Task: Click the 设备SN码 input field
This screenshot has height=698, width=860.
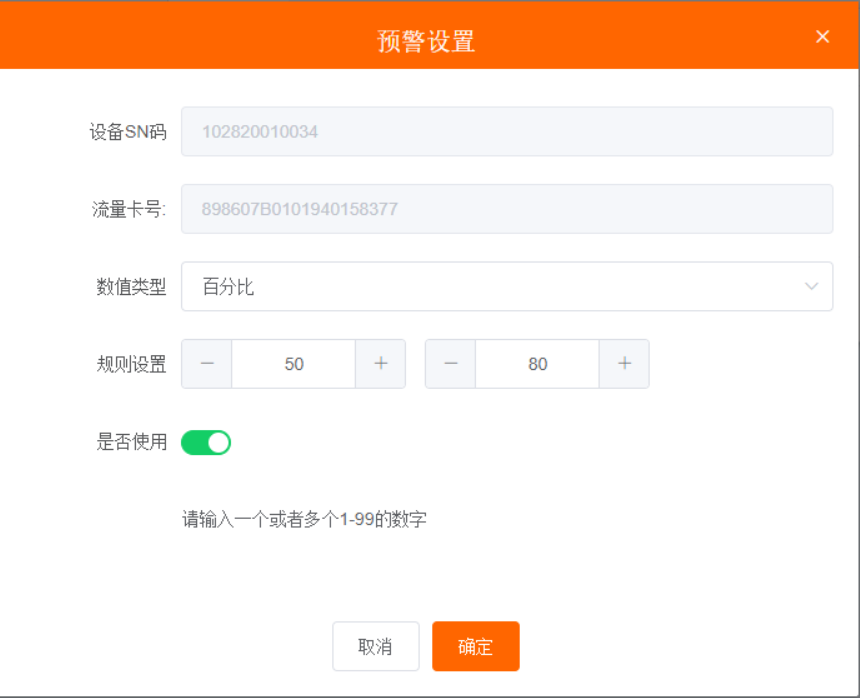Action: 507,132
